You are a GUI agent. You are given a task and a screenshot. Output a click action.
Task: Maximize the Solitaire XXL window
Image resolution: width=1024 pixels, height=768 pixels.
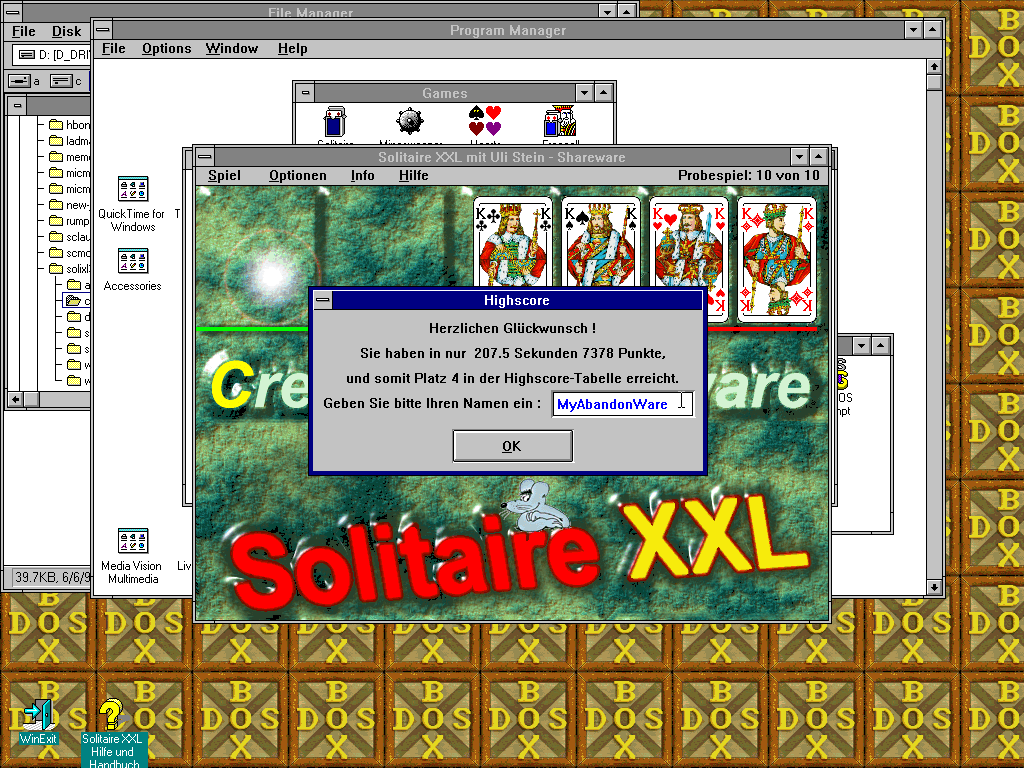tap(818, 157)
